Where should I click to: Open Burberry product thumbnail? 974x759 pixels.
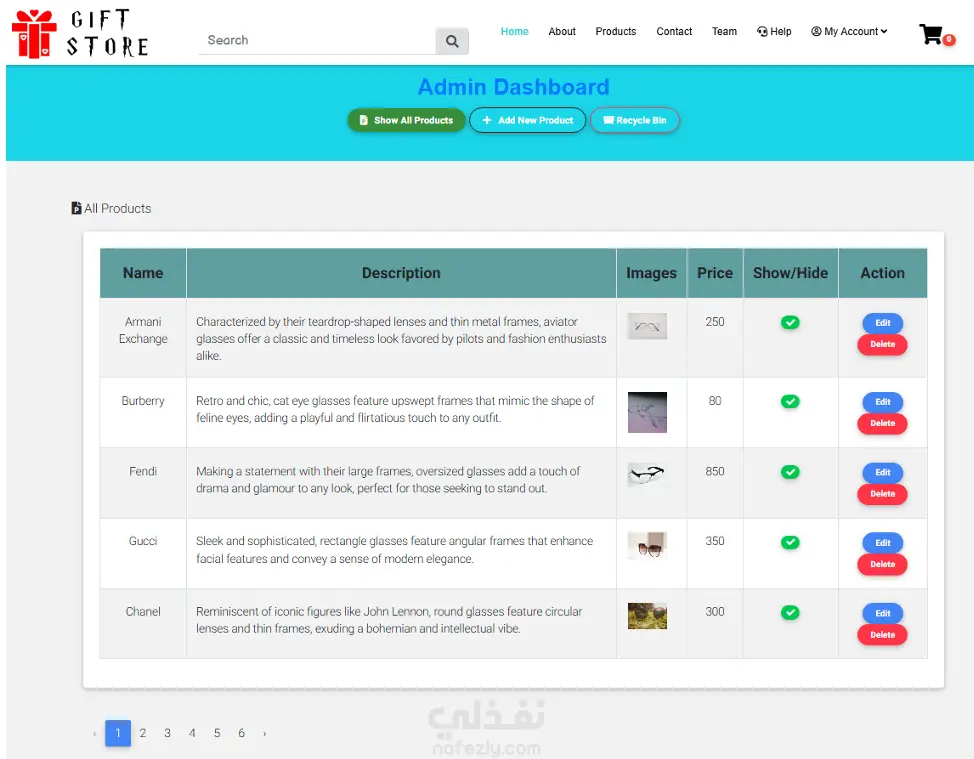pyautogui.click(x=647, y=412)
